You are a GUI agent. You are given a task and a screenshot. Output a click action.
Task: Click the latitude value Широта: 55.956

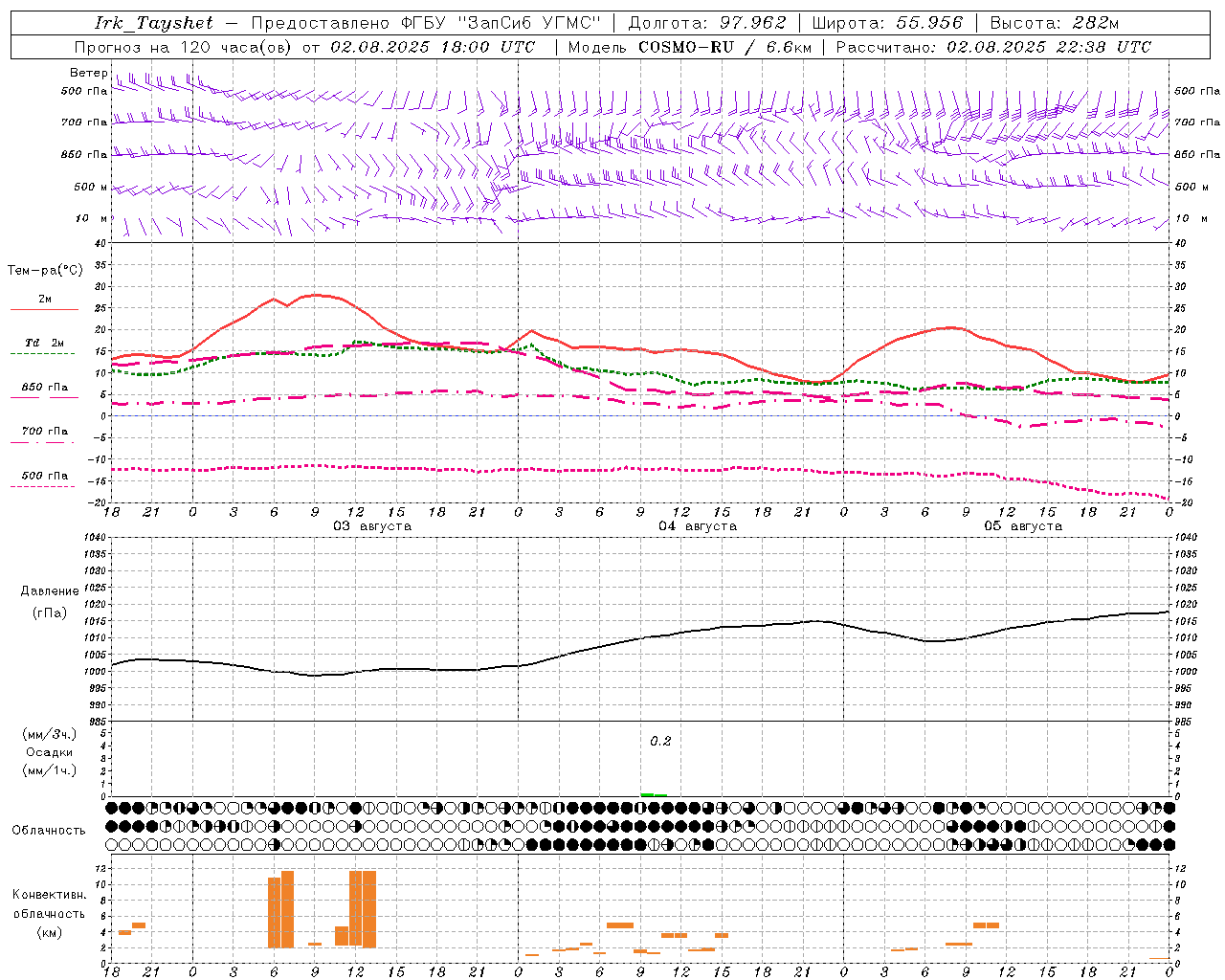[x=887, y=23]
